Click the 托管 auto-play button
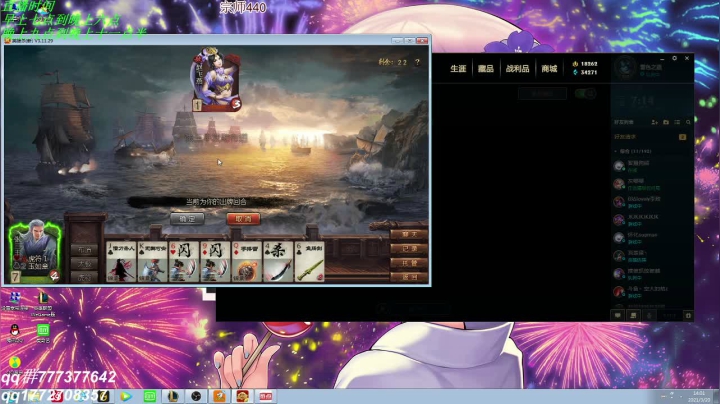720x404 pixels. pos(409,263)
